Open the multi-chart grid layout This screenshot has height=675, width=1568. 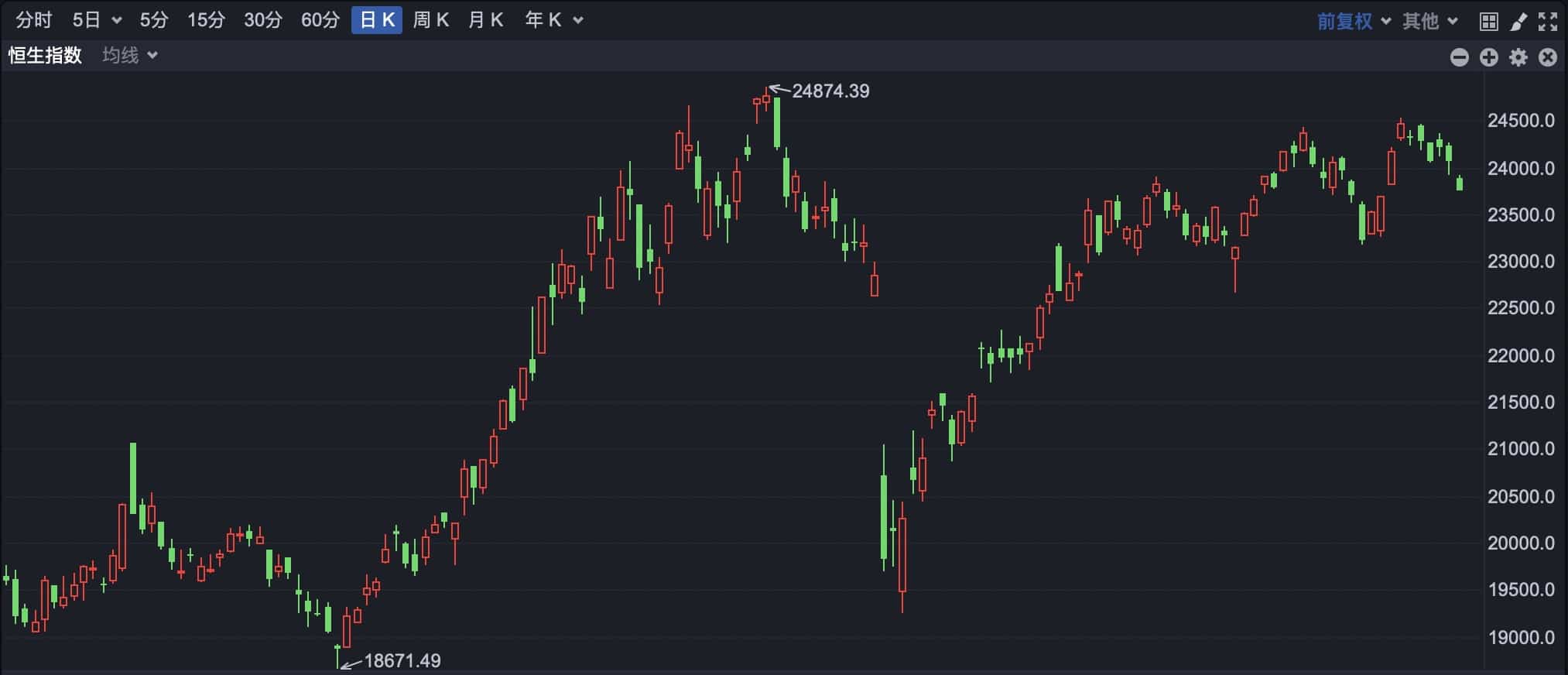(1488, 21)
